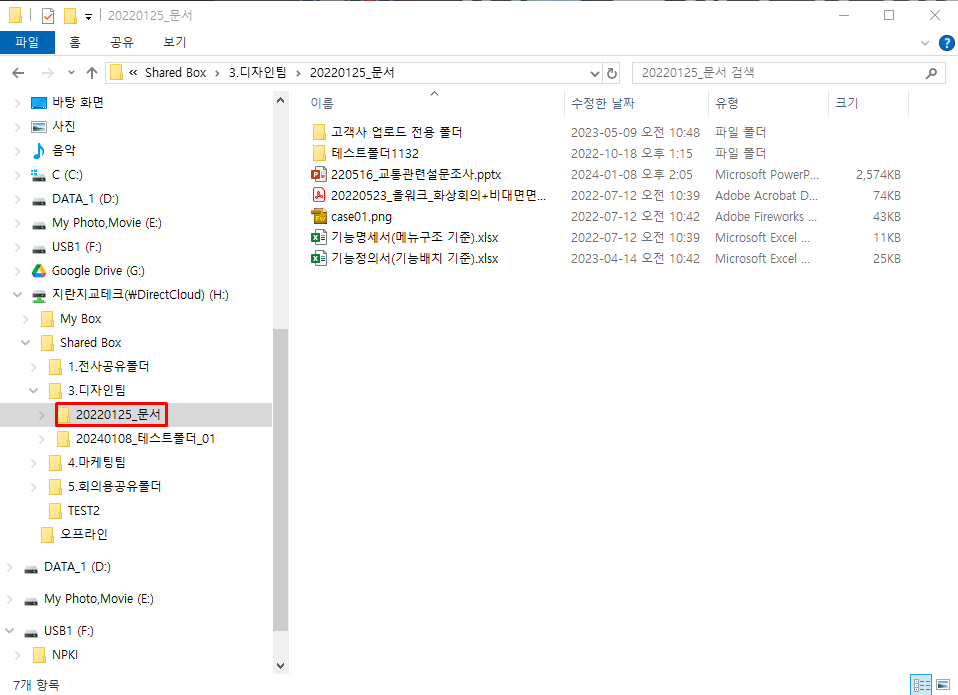Refresh the current folder view
This screenshot has width=958, height=695.
pyautogui.click(x=612, y=73)
